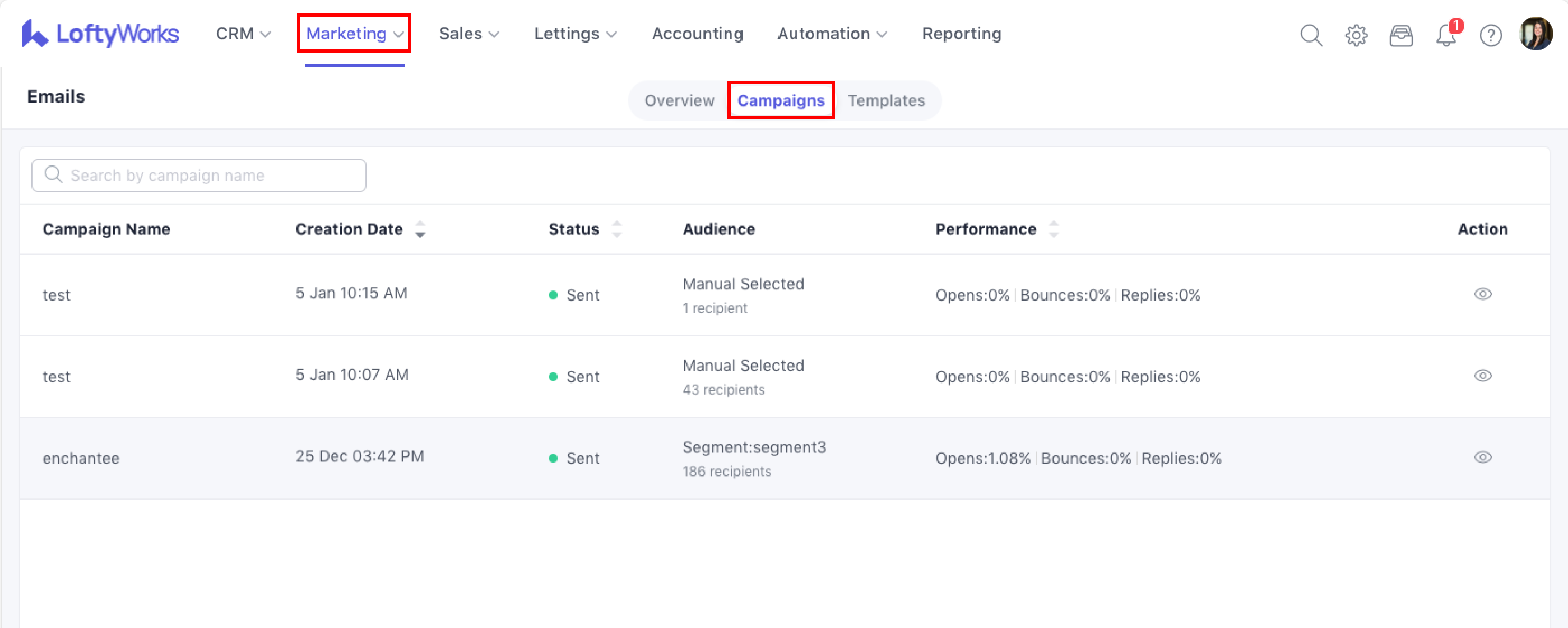Expand the Sales dropdown menu

pyautogui.click(x=468, y=34)
